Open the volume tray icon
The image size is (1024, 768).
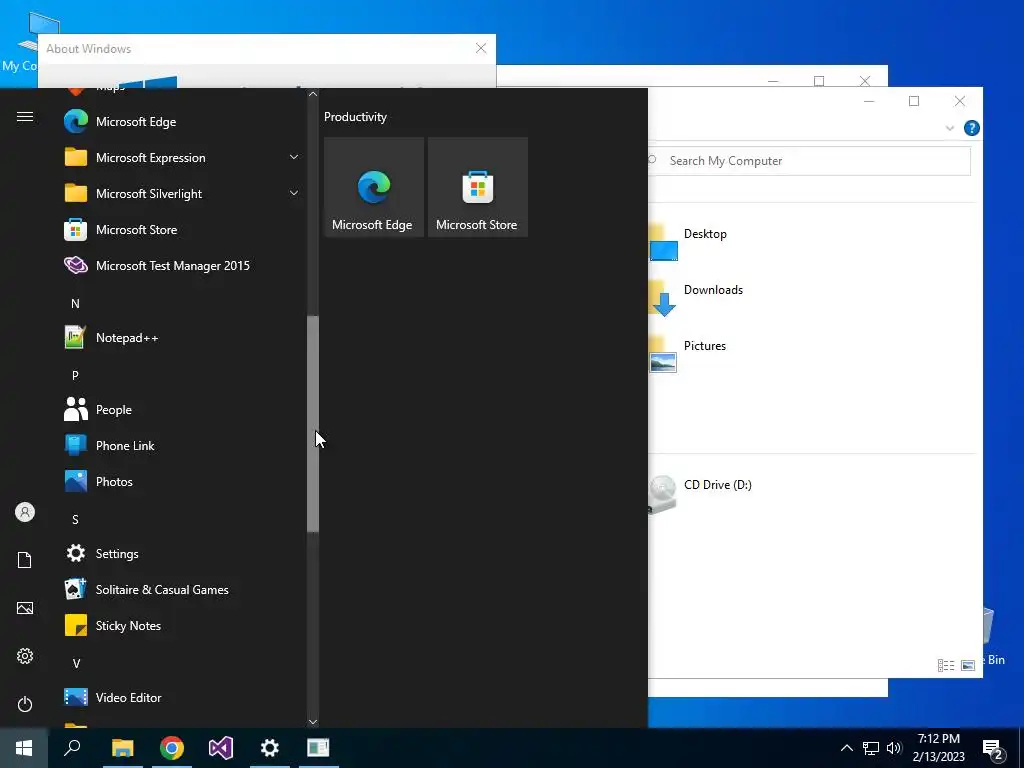894,748
